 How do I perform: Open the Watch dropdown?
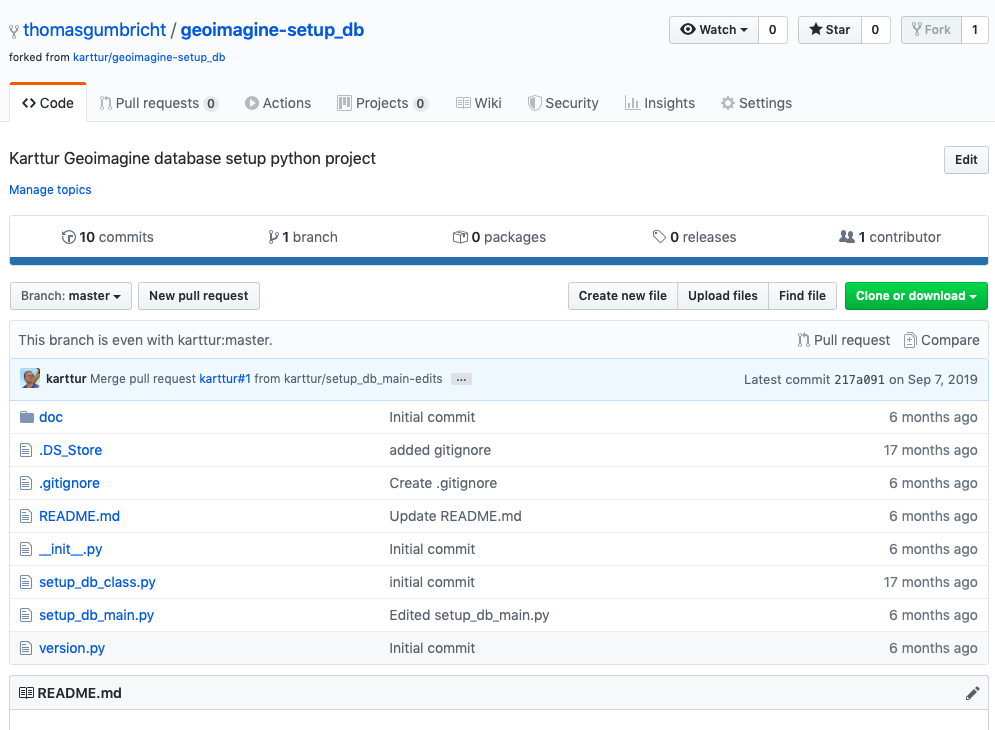pos(714,30)
